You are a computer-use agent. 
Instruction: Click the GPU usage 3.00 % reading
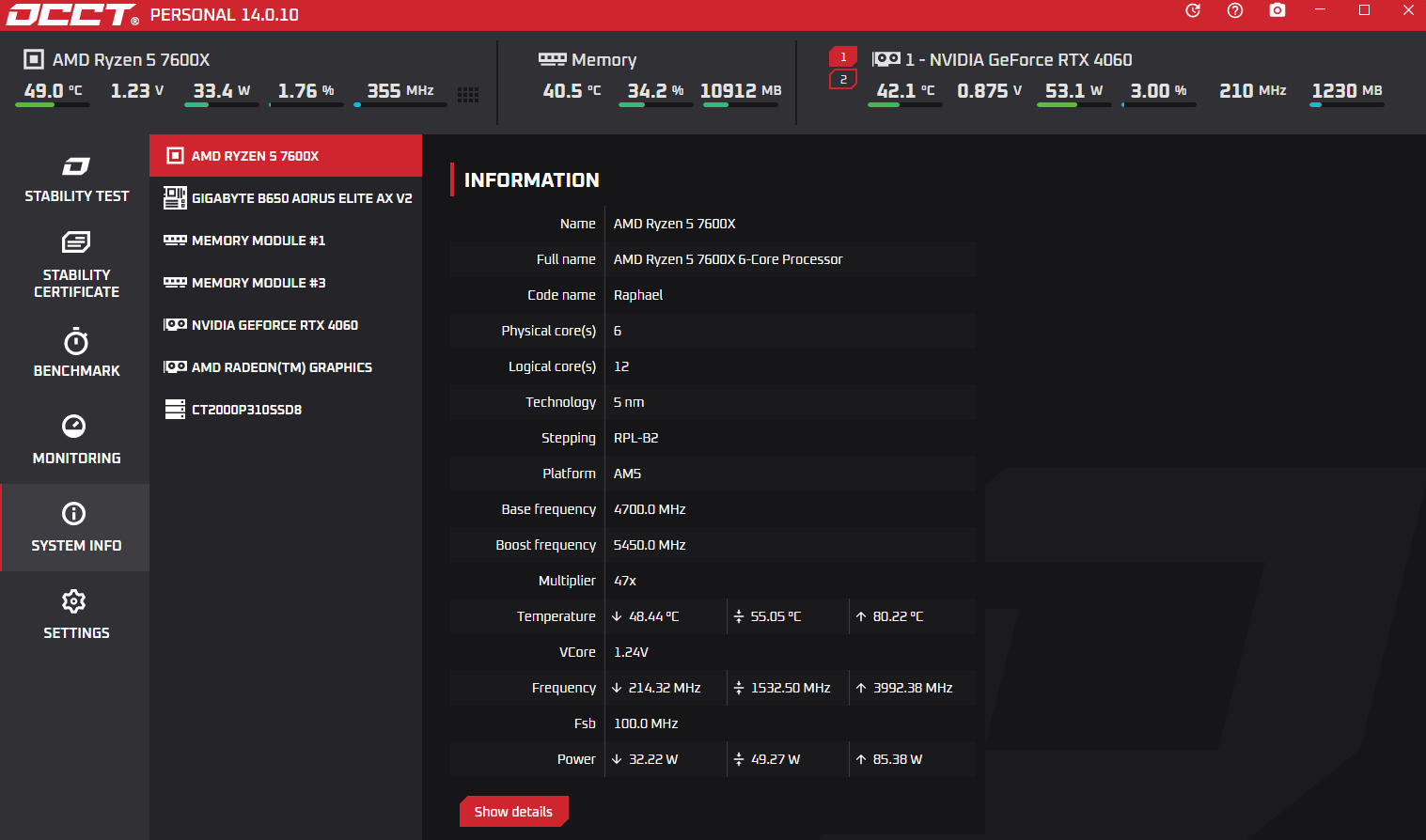tap(1159, 91)
